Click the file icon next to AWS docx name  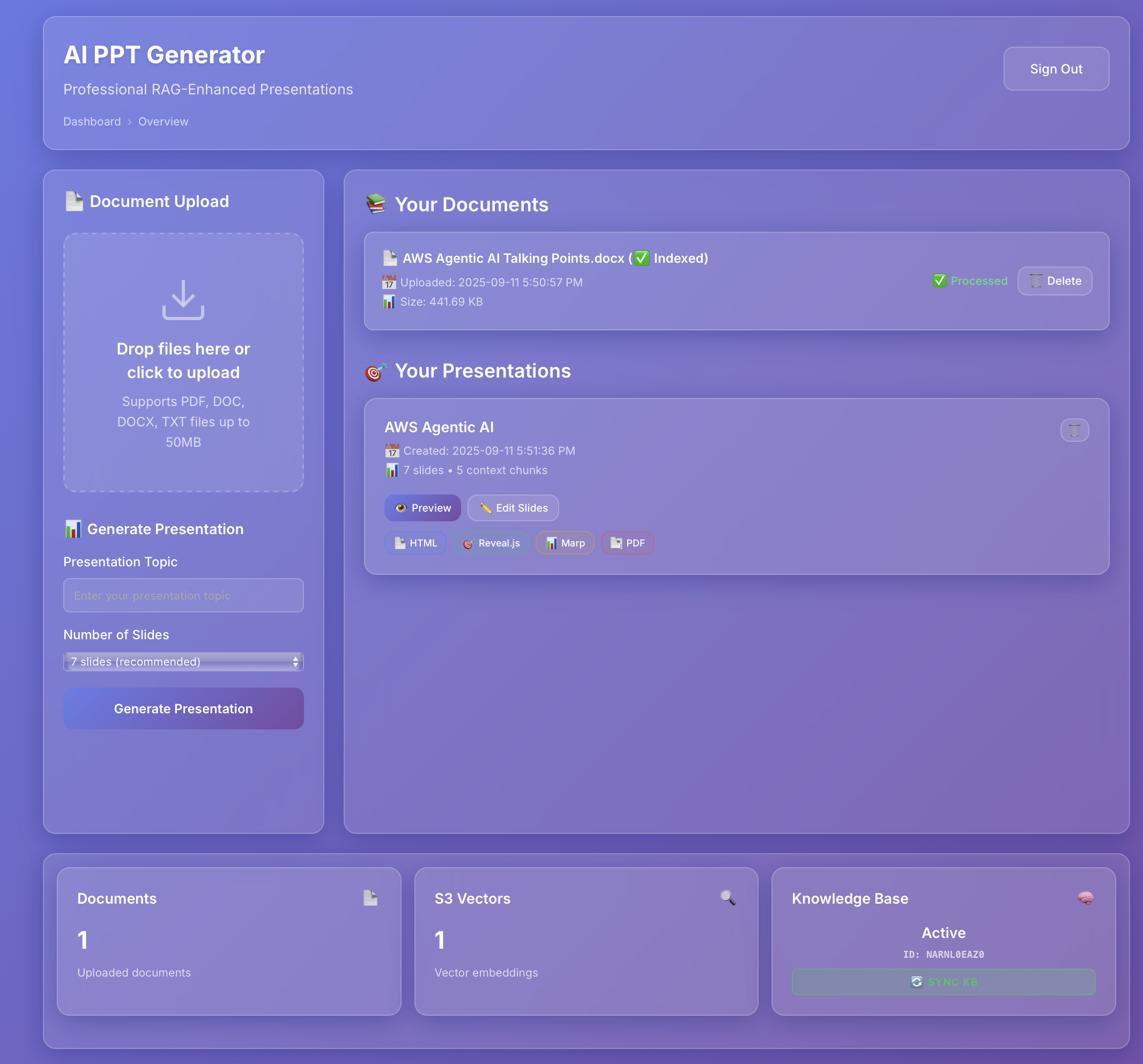(390, 258)
